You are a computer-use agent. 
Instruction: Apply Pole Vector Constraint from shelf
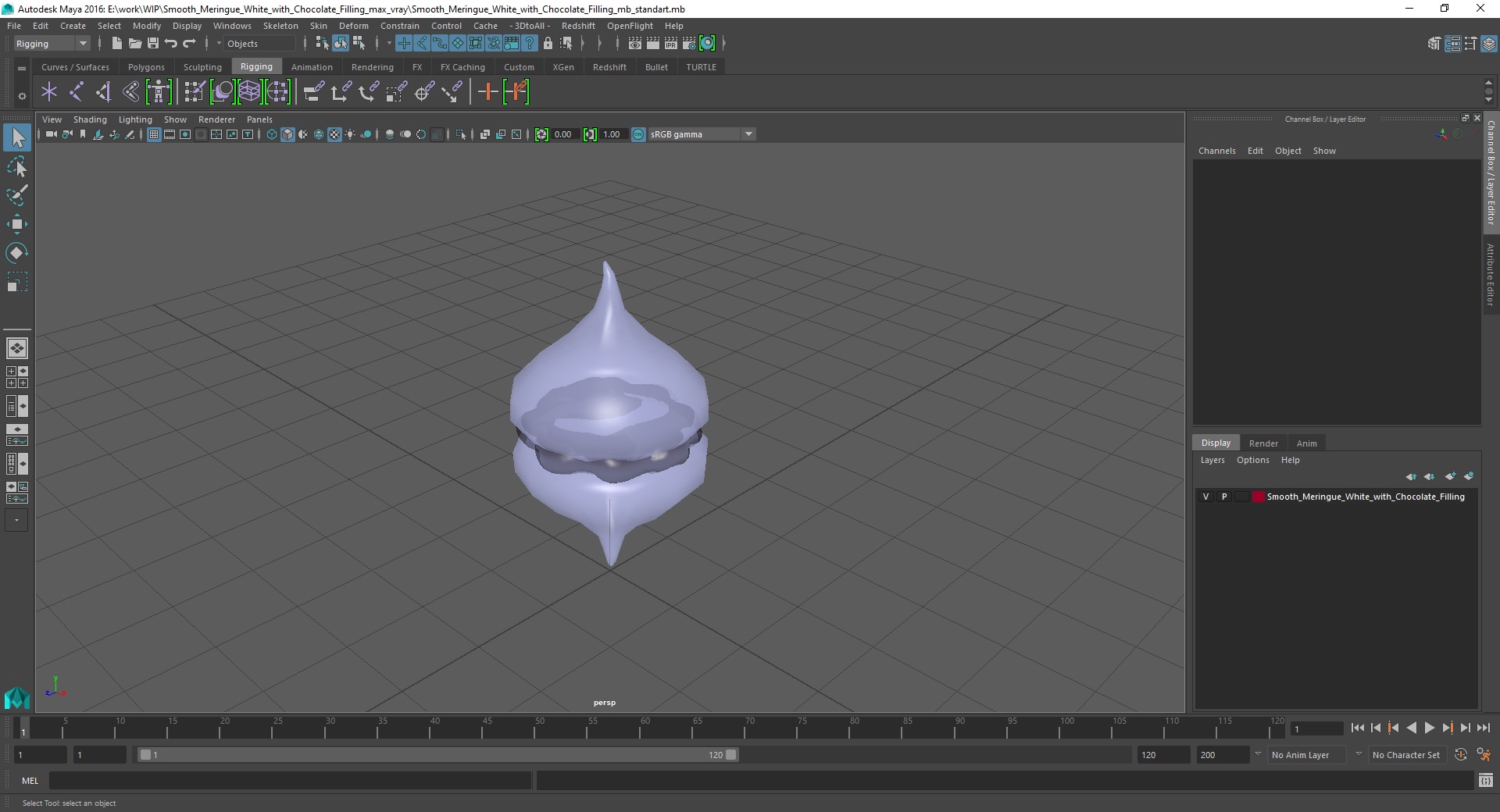[452, 92]
